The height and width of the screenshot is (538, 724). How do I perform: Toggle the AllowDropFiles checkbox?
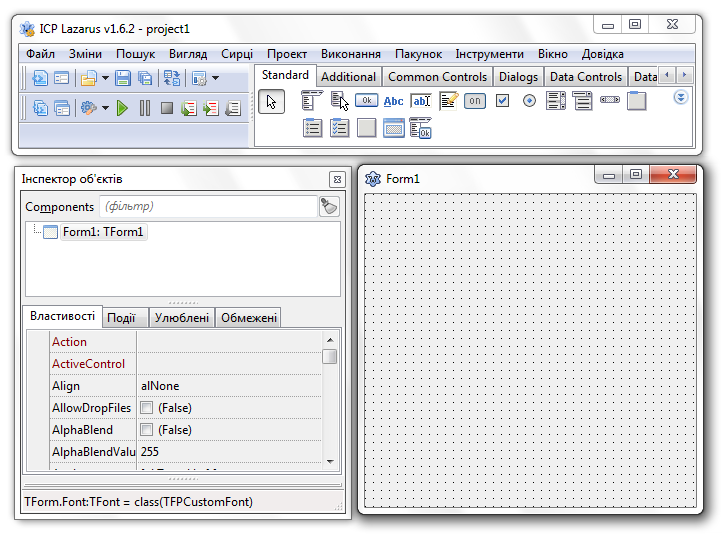[x=146, y=408]
